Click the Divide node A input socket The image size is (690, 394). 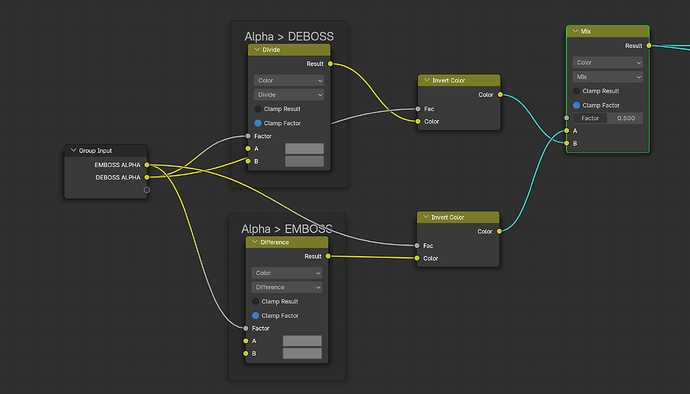248,149
